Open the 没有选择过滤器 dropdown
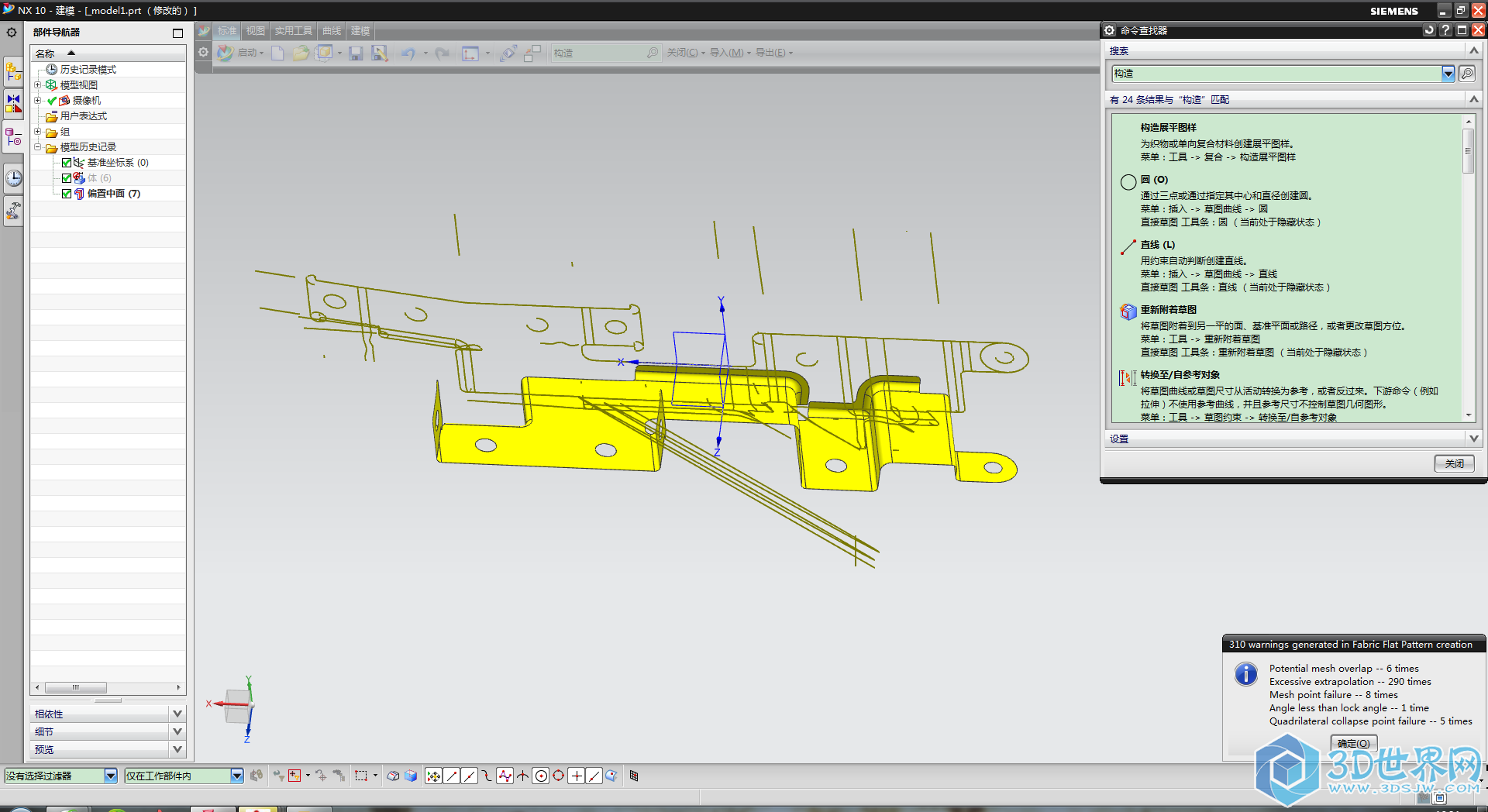The width and height of the screenshot is (1488, 812). [110, 776]
